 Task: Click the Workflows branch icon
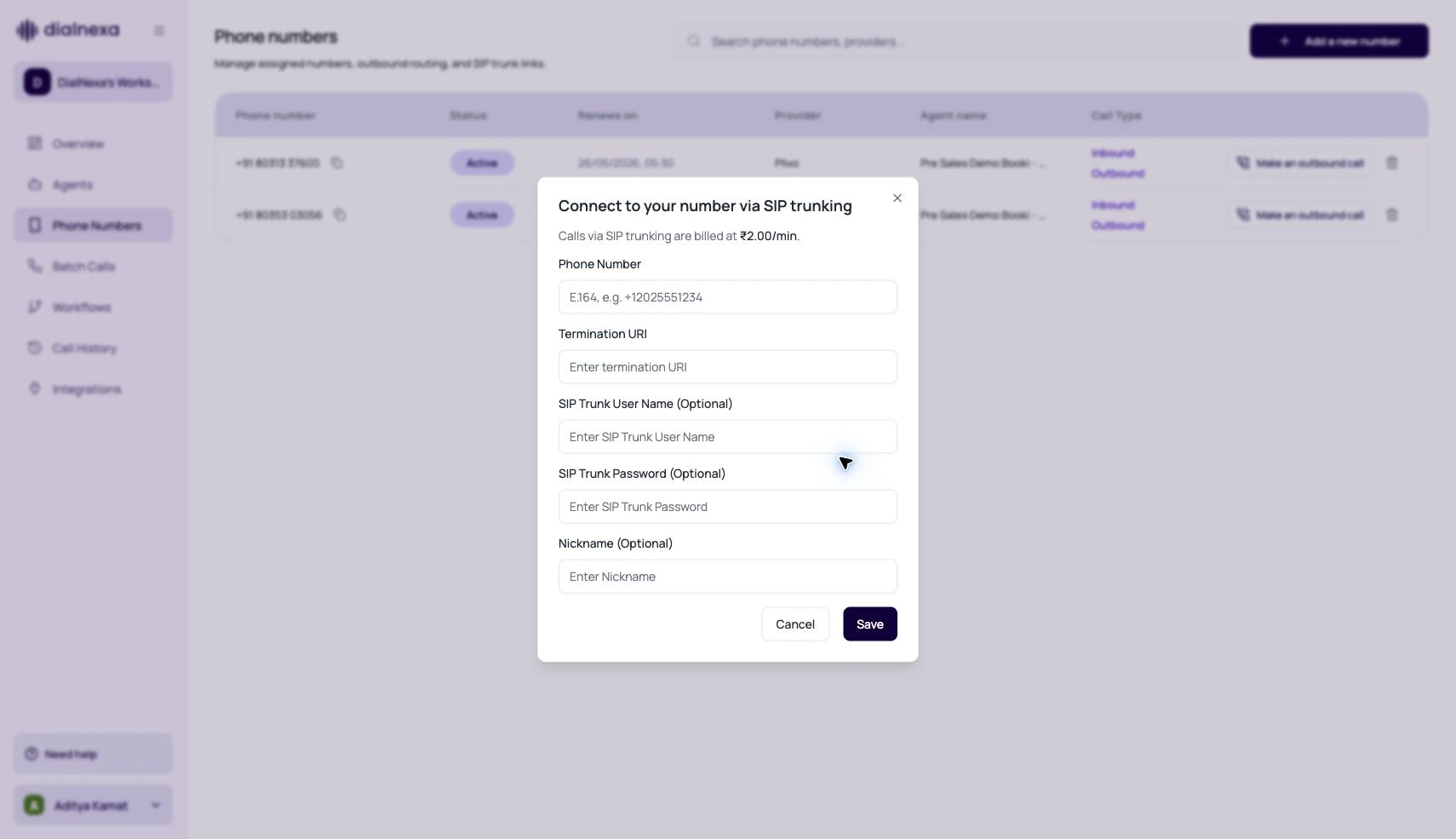35,307
